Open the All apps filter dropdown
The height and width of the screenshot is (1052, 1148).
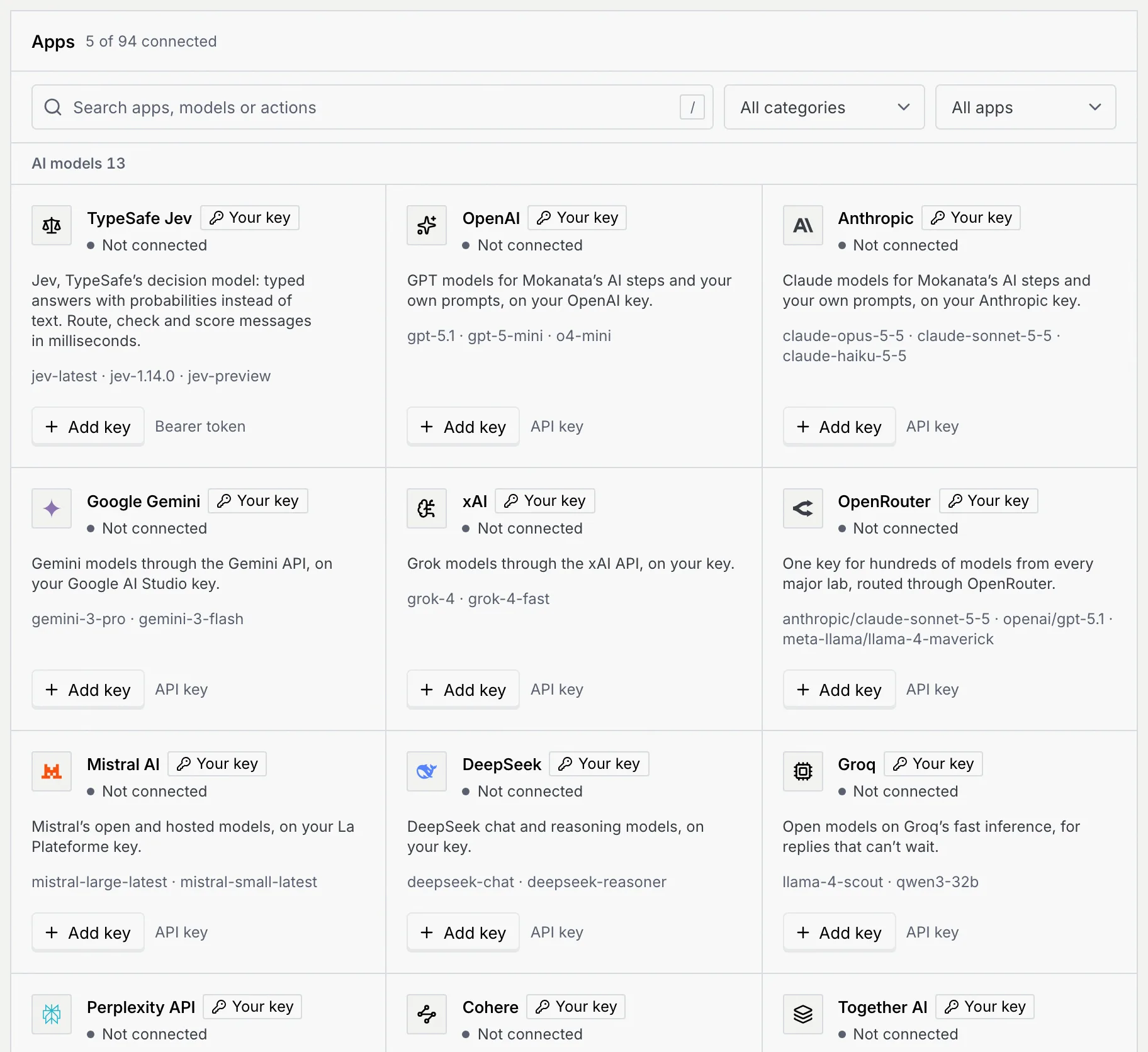pos(1025,107)
